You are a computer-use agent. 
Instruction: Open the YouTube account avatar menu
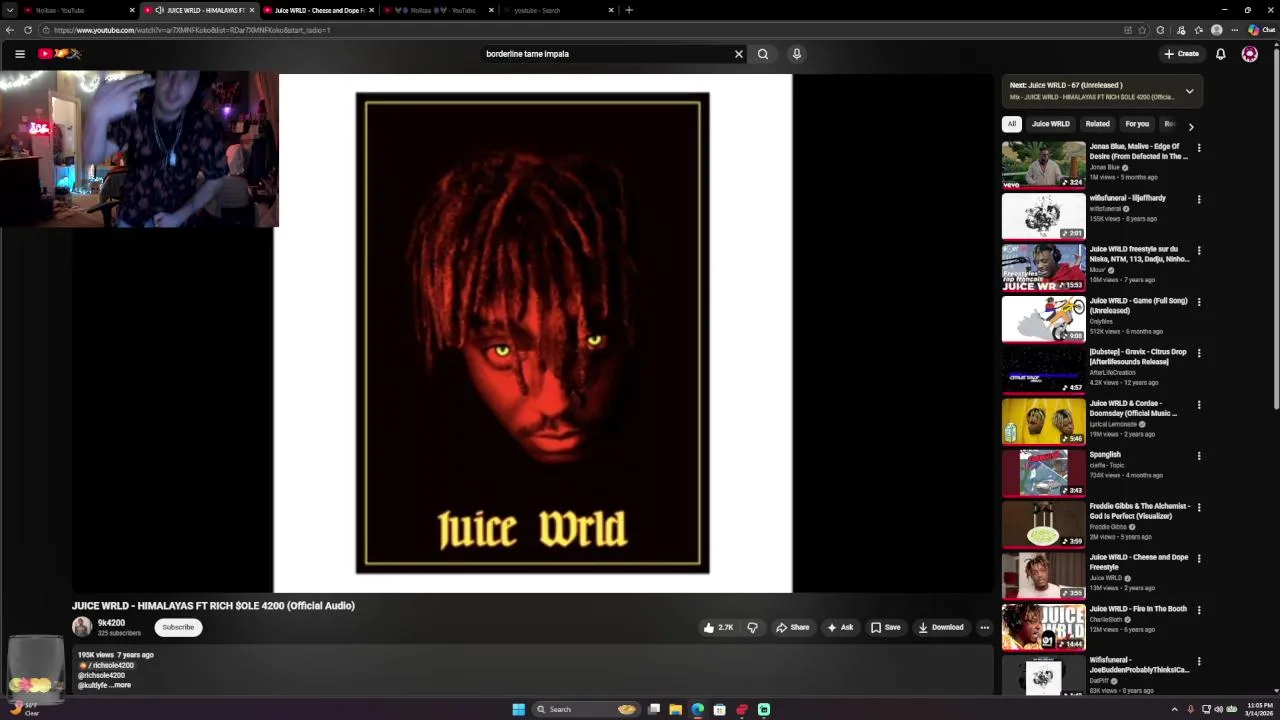(x=1250, y=54)
